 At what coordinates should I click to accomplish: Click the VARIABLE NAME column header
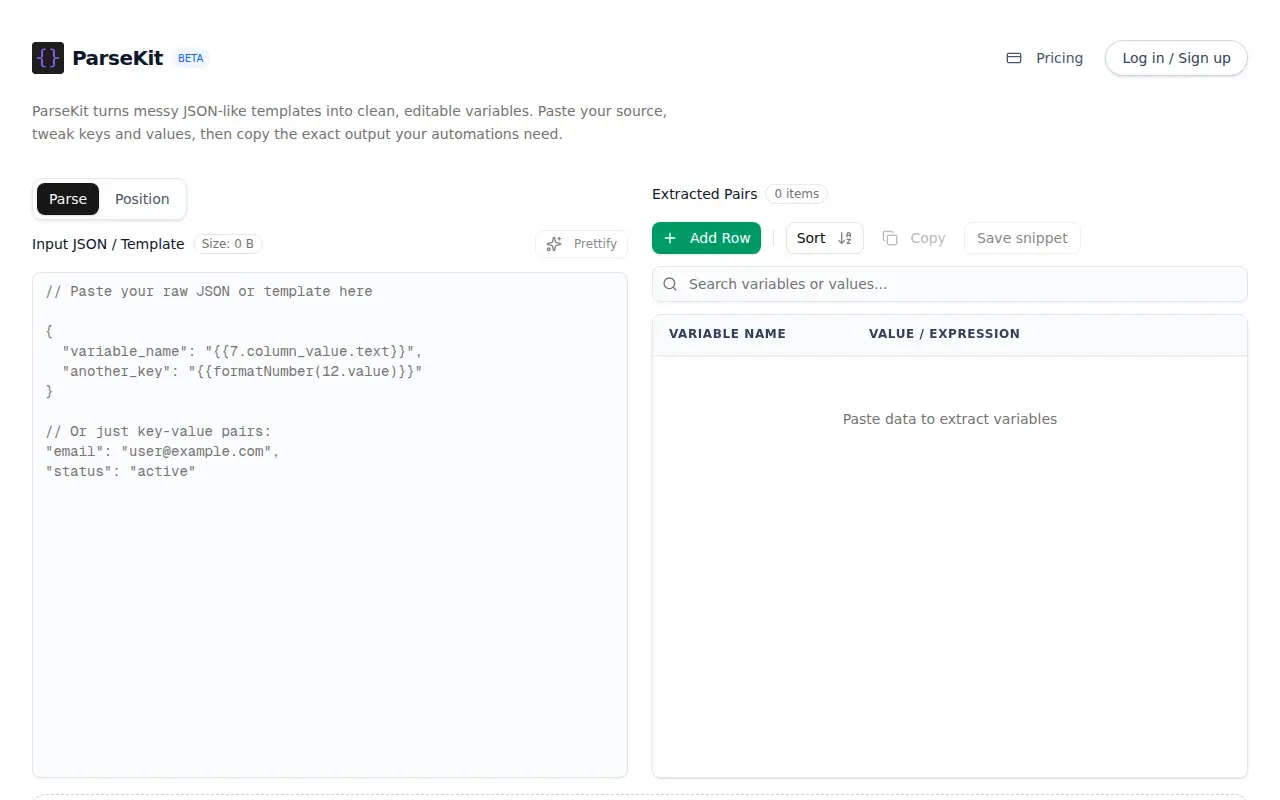[x=727, y=334]
